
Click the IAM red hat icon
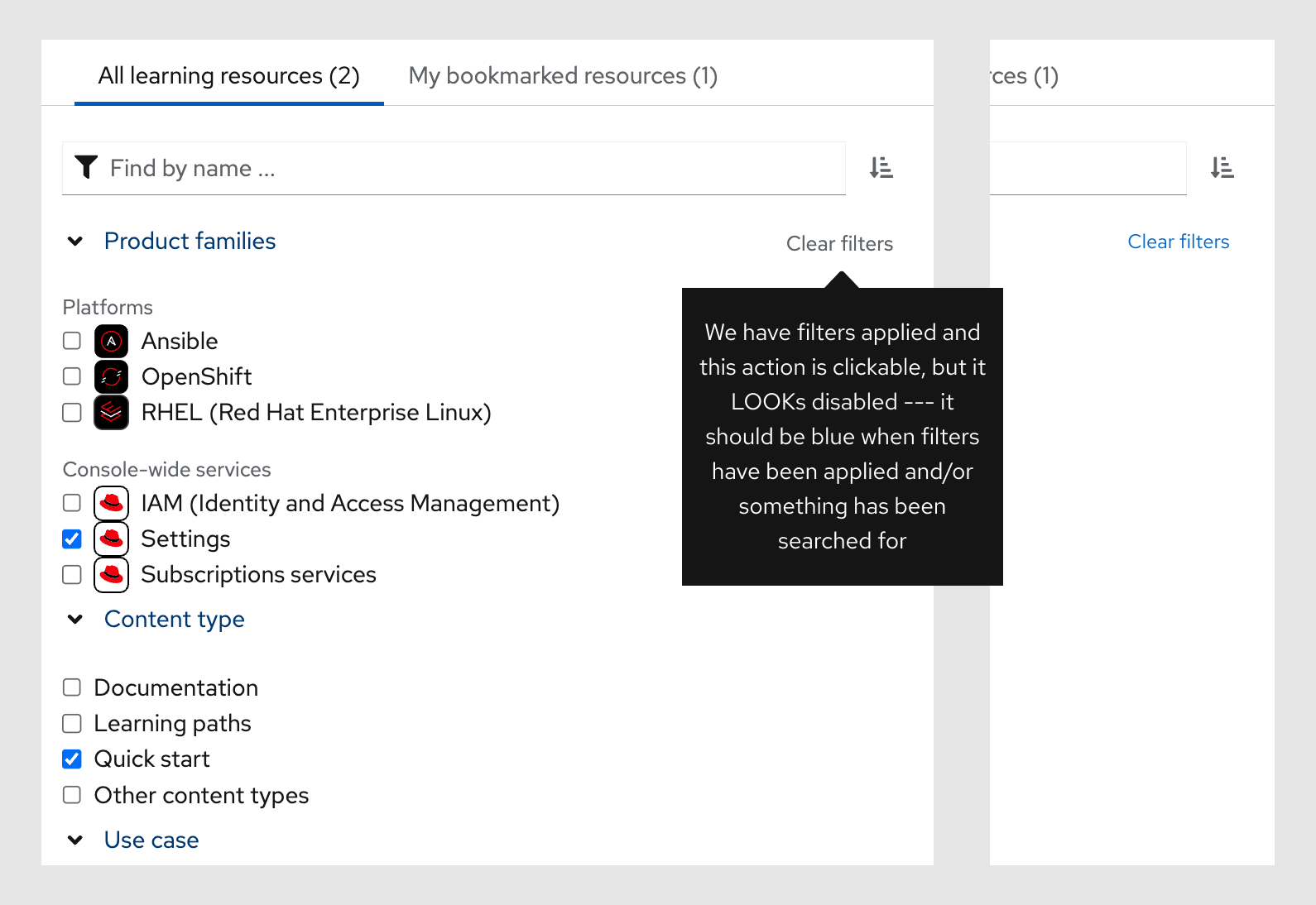(111, 503)
